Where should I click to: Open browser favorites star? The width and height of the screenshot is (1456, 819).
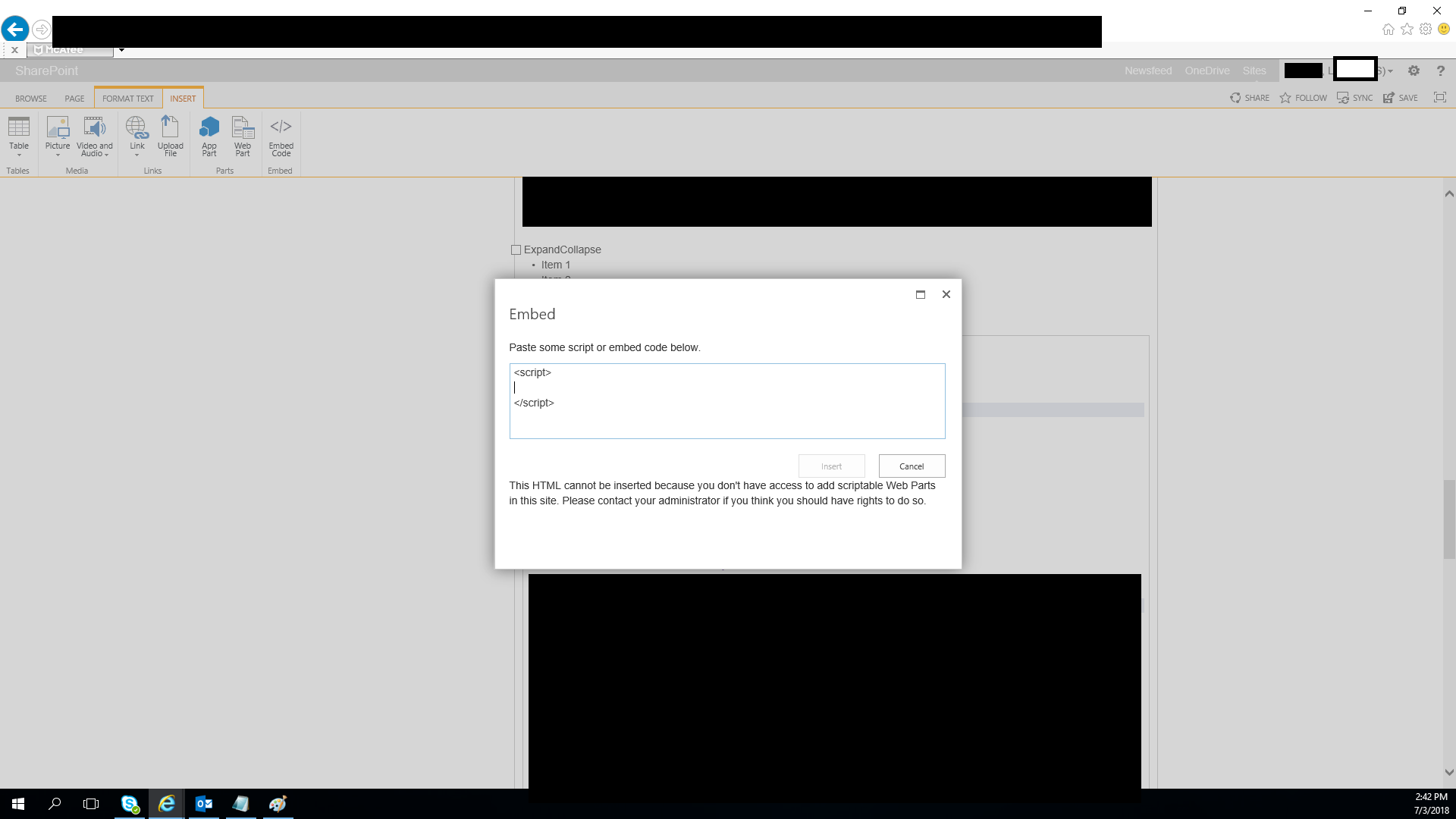click(1407, 30)
